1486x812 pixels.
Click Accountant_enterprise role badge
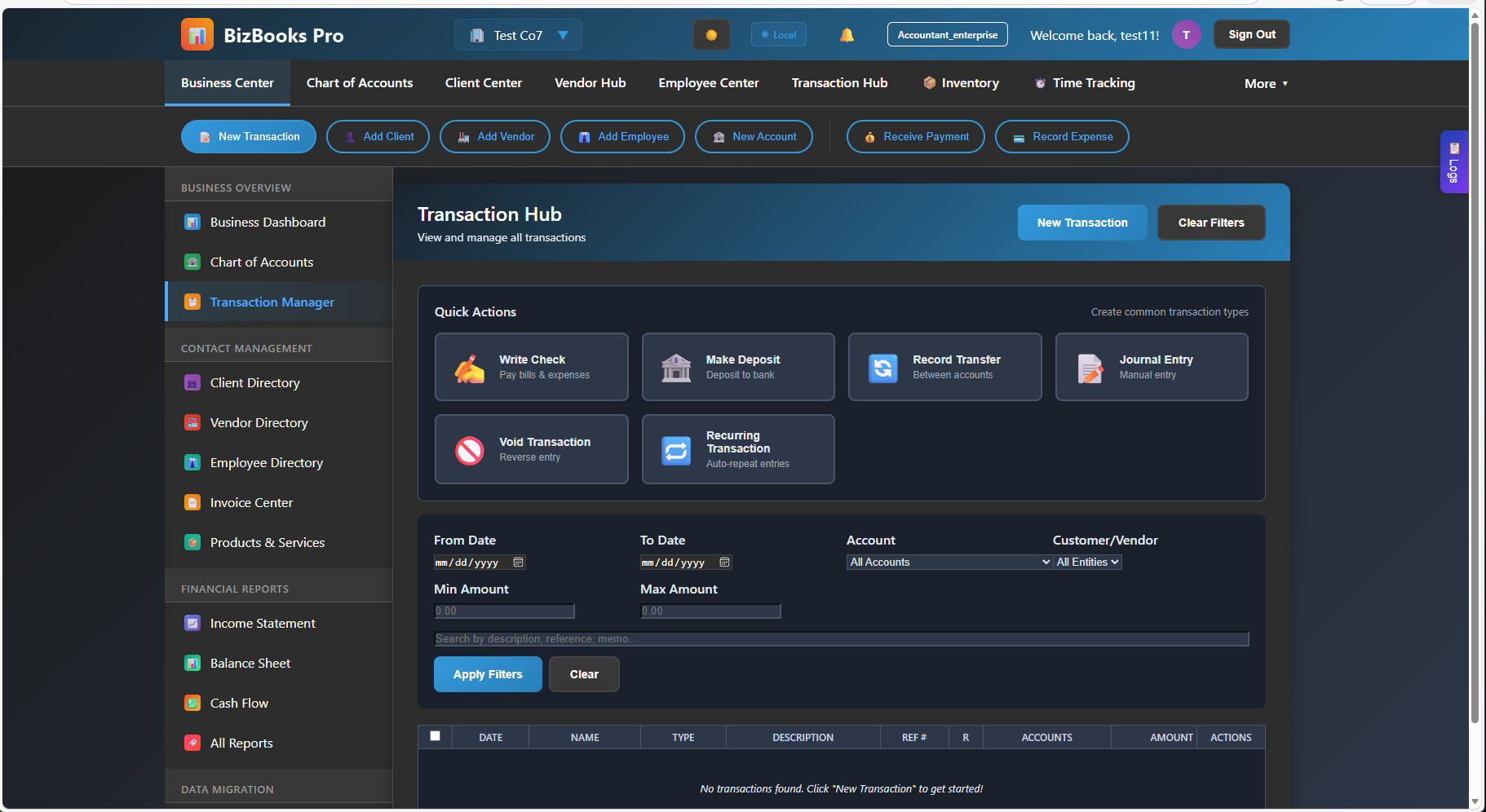(948, 35)
